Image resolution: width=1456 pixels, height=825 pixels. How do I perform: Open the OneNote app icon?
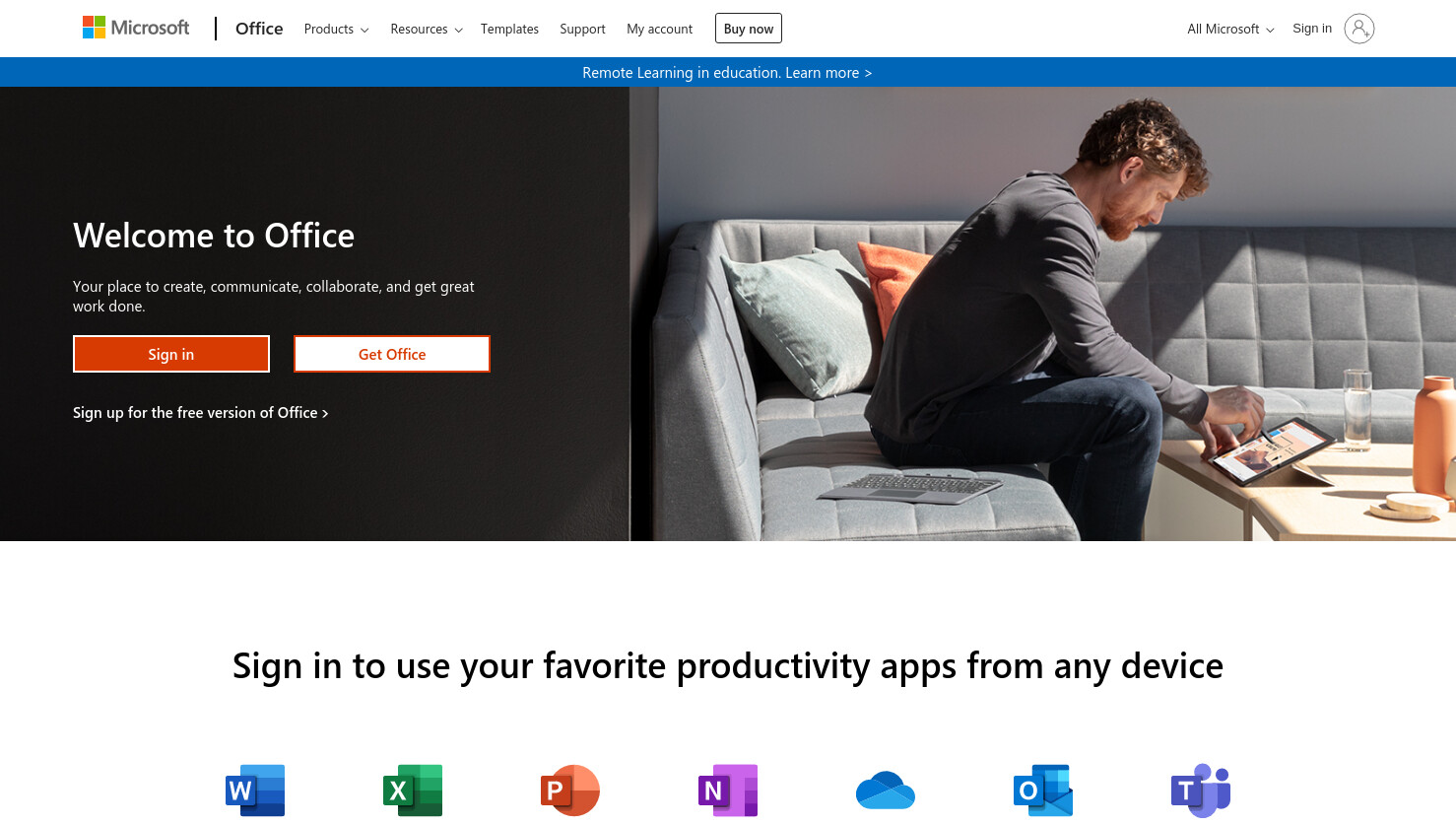tap(728, 791)
